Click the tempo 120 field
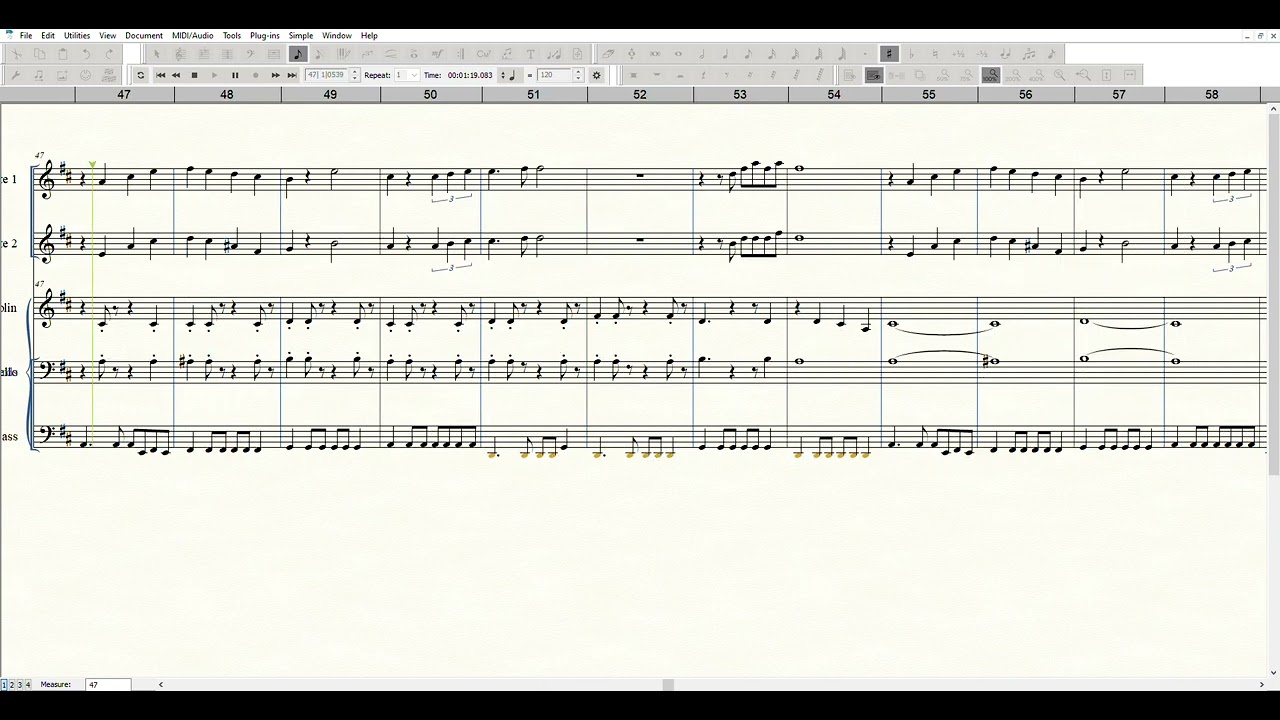Viewport: 1280px width, 720px height. [x=553, y=75]
